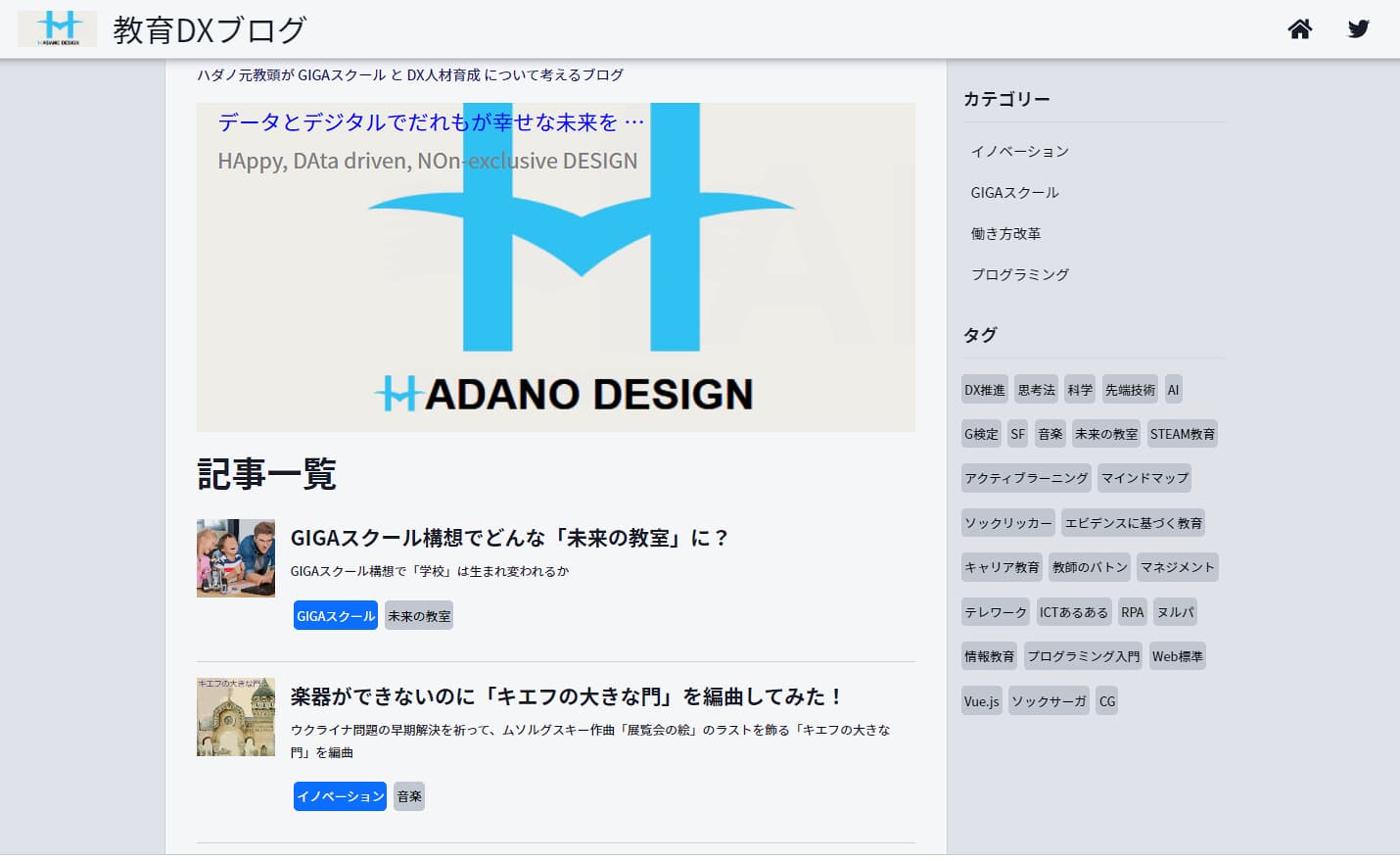The image size is (1400, 861).
Task: Click the home icon in the header
Action: click(1299, 29)
